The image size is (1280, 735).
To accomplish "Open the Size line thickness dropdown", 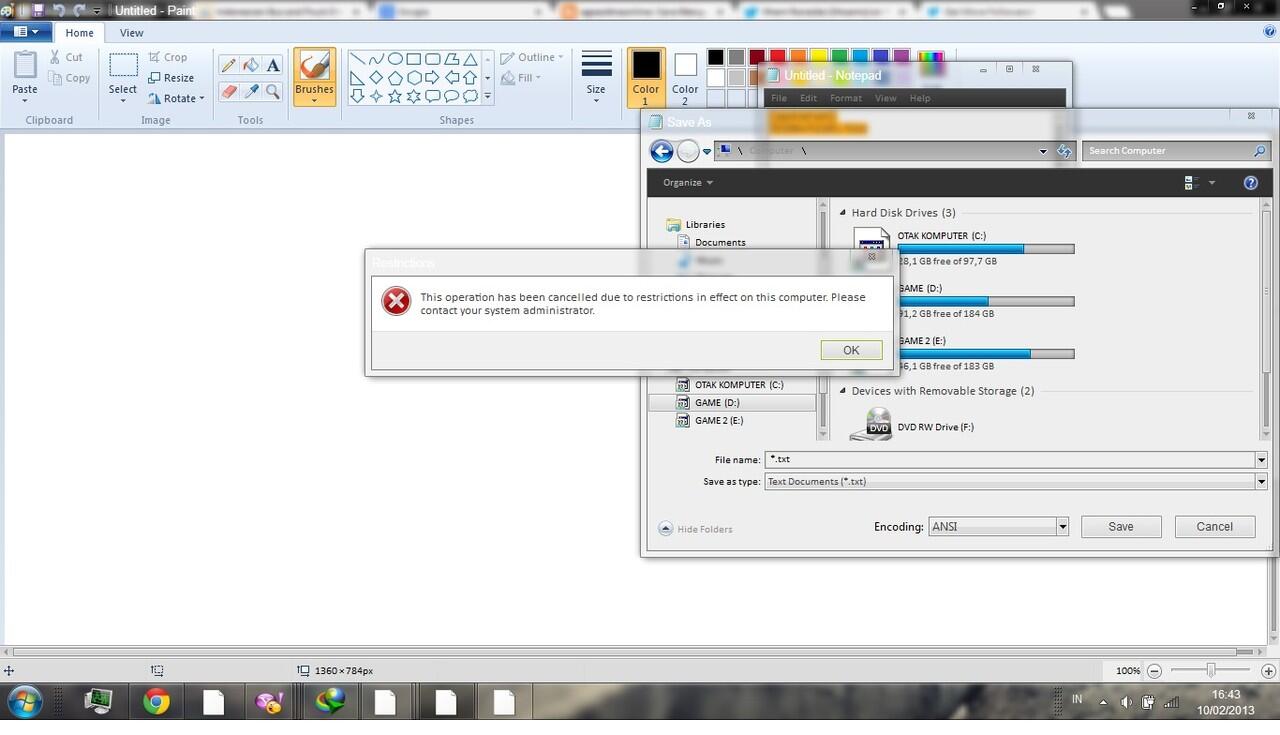I will [596, 77].
